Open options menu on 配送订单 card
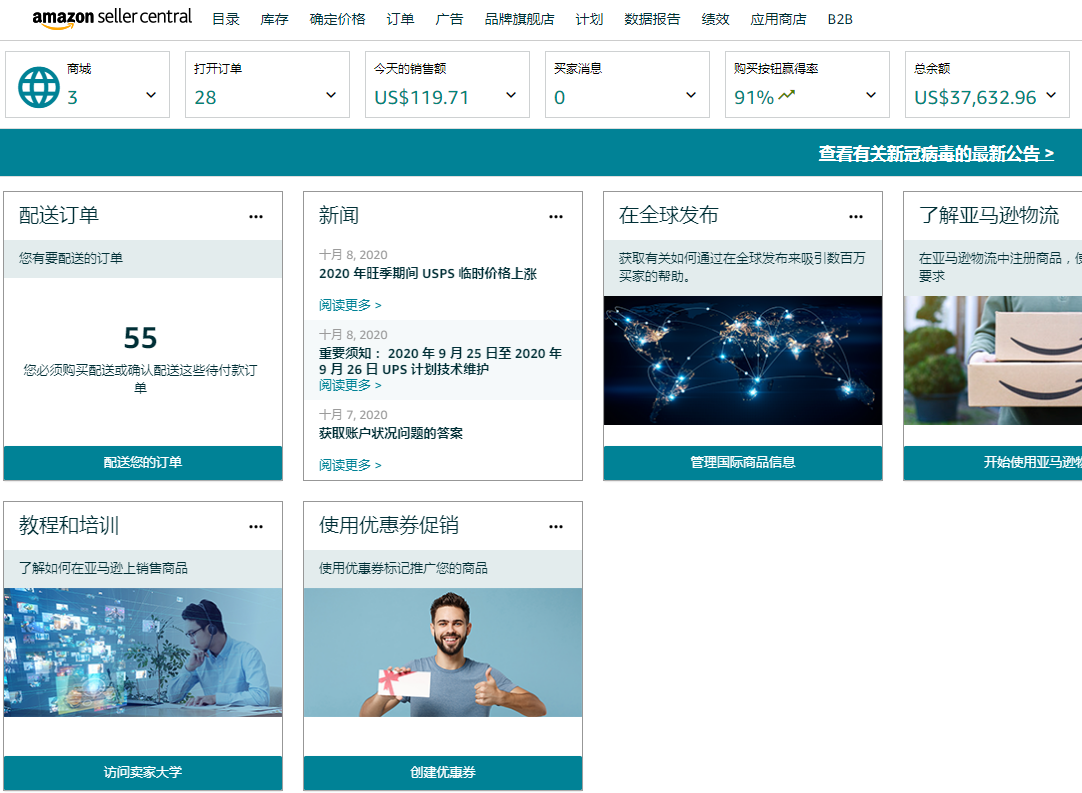Screen dimensions: 1082x793 point(256,217)
